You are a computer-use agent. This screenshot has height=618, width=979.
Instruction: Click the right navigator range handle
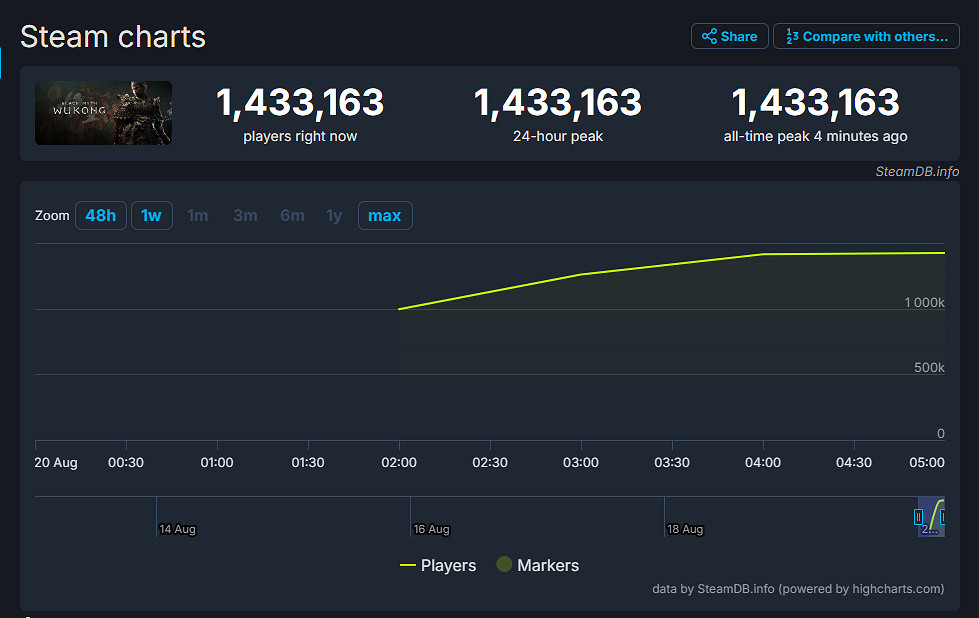pos(943,516)
